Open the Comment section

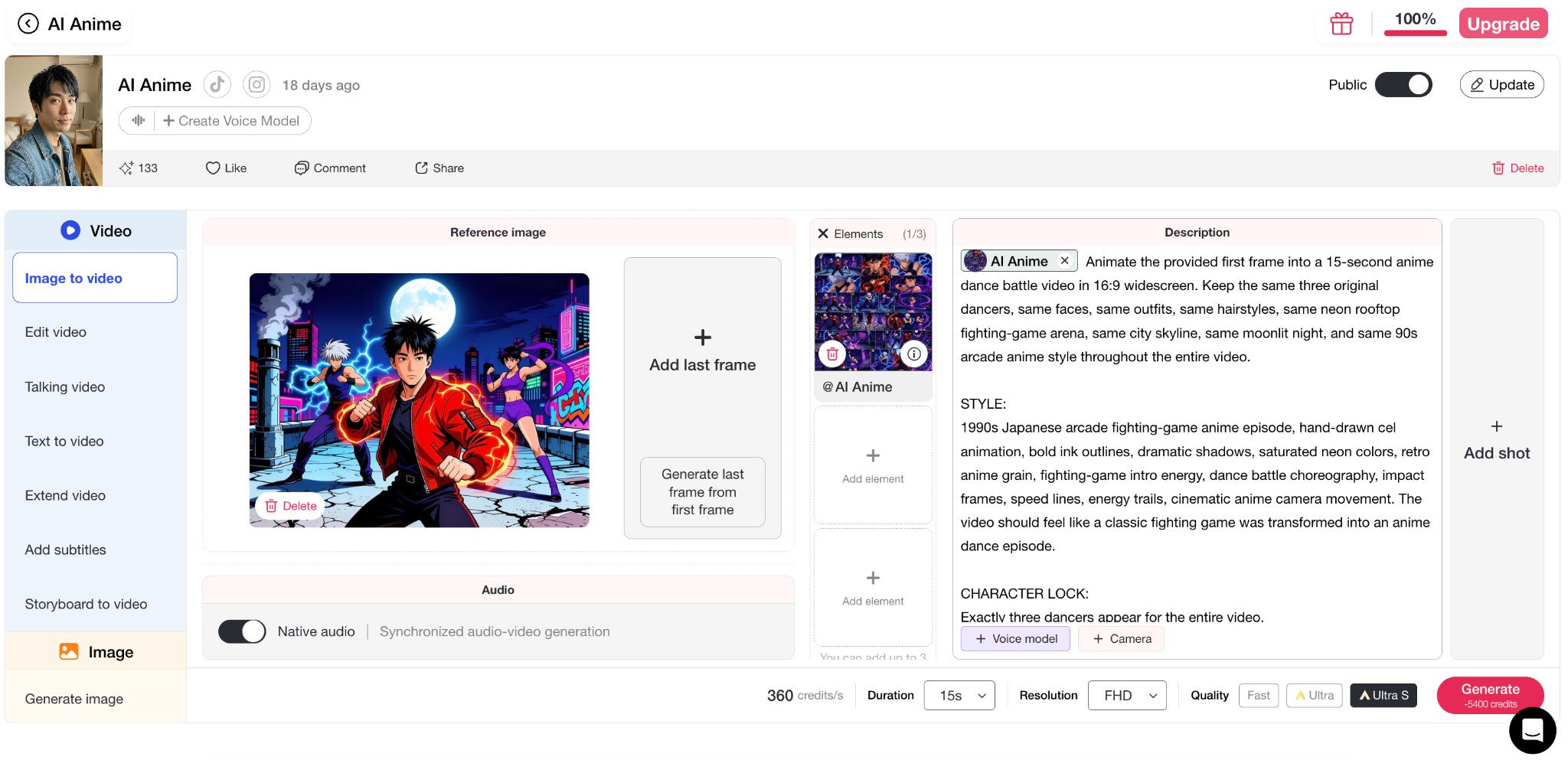330,168
